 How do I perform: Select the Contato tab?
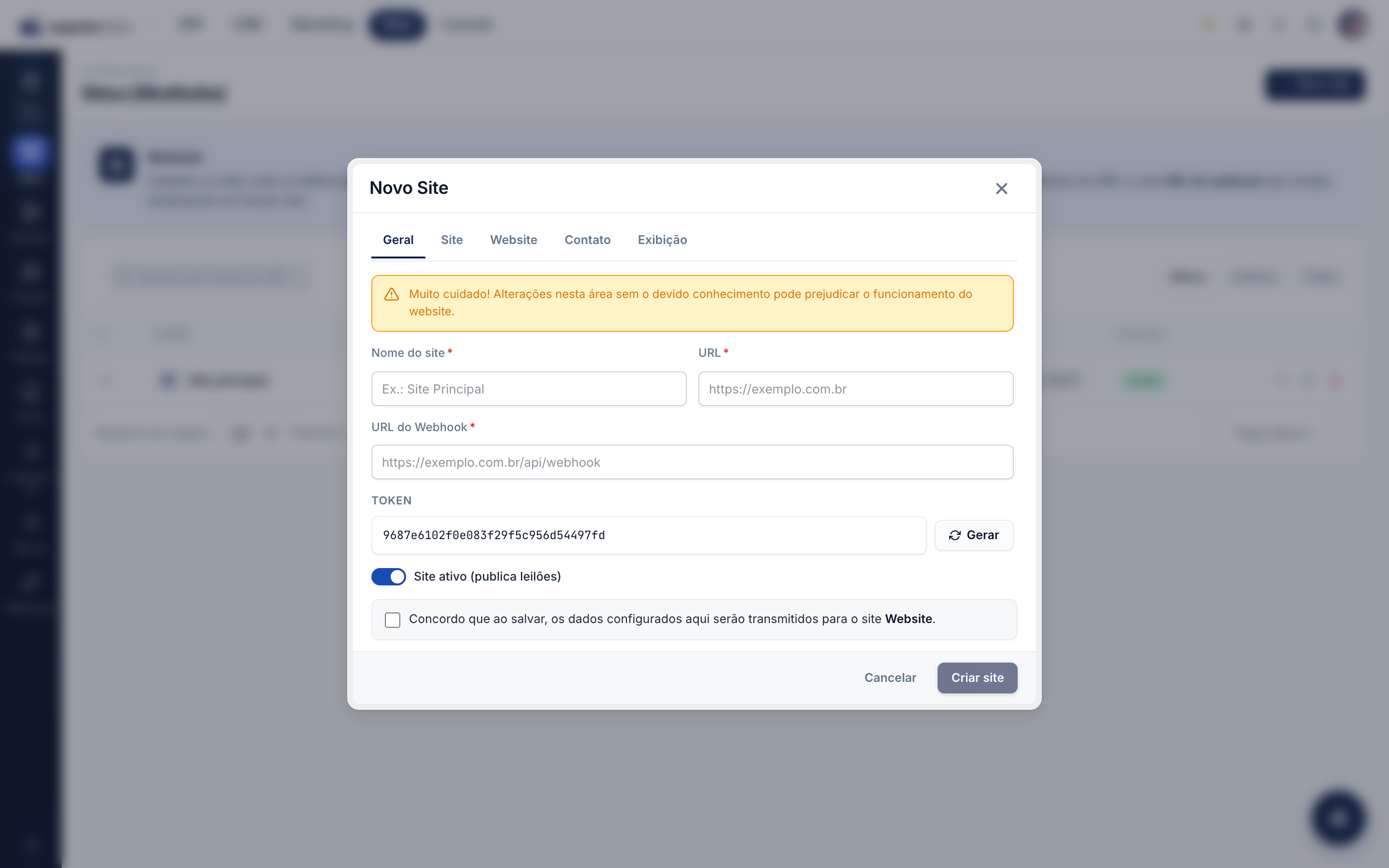click(587, 240)
